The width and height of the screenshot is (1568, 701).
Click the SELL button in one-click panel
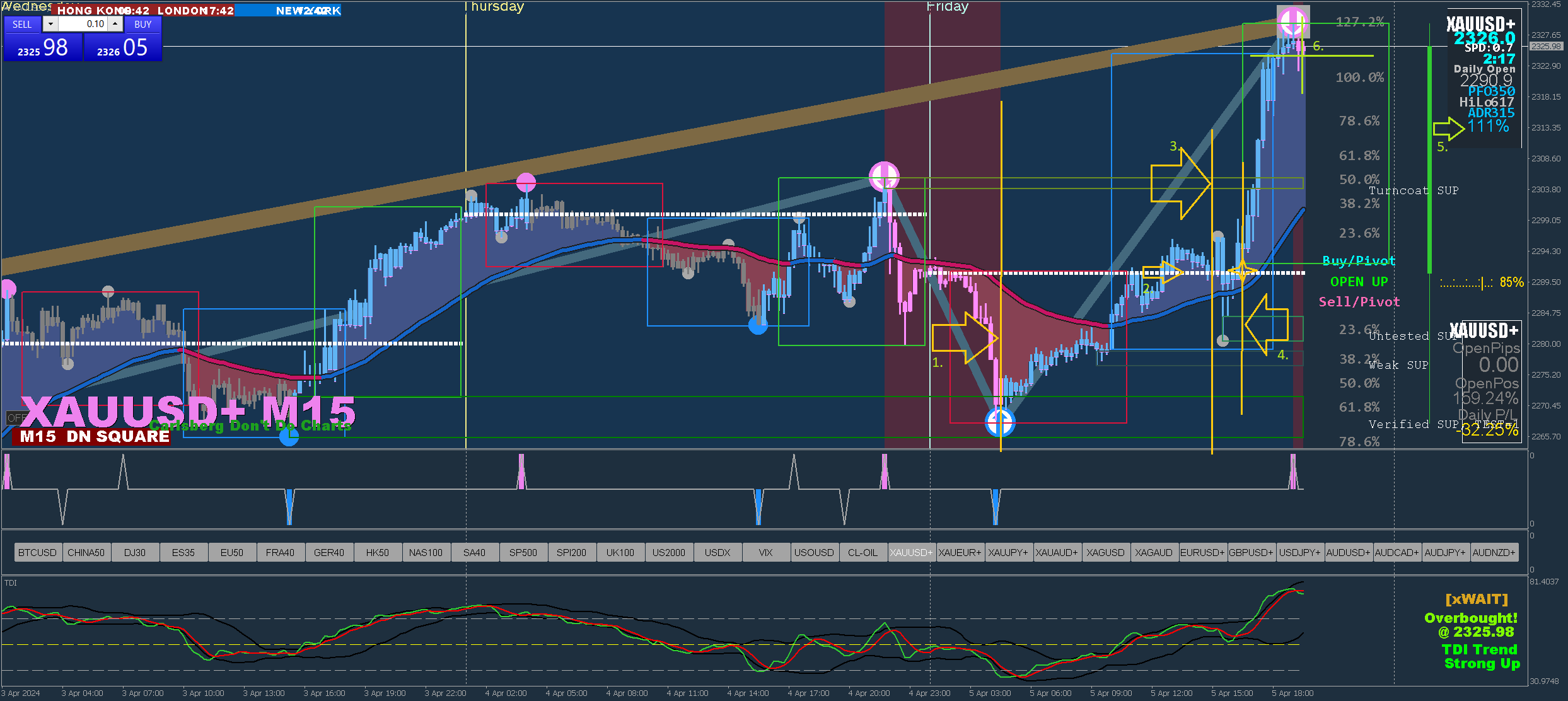(x=22, y=25)
